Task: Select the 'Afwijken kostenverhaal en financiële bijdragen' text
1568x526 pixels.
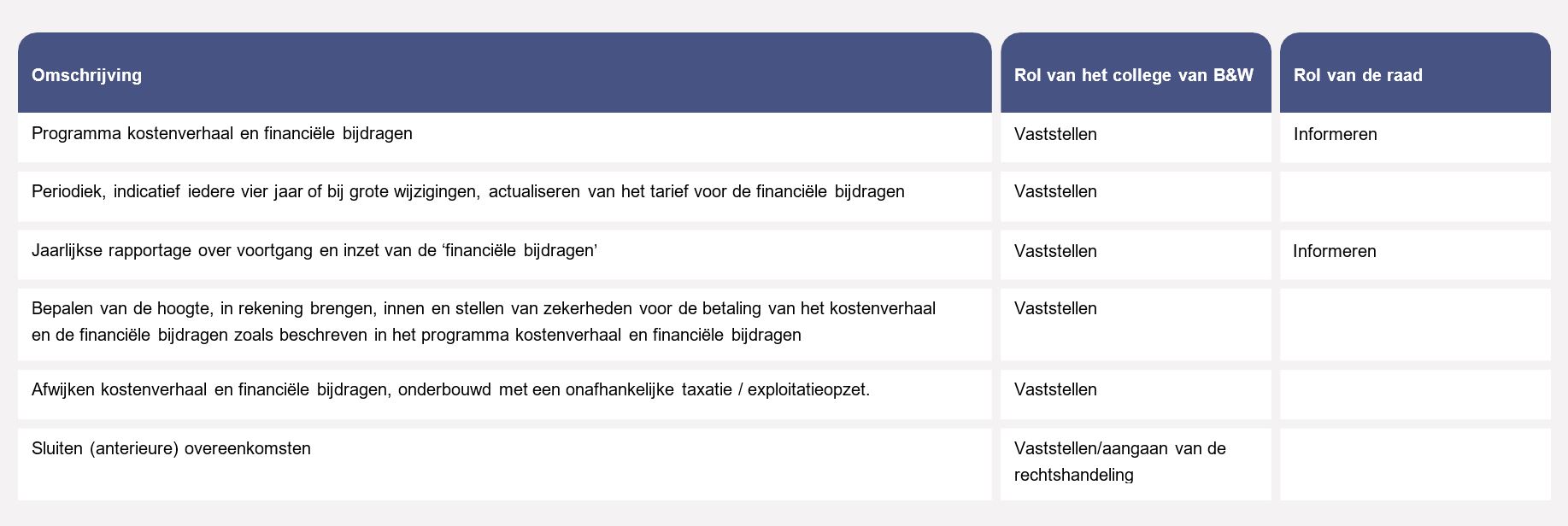Action: (450, 390)
